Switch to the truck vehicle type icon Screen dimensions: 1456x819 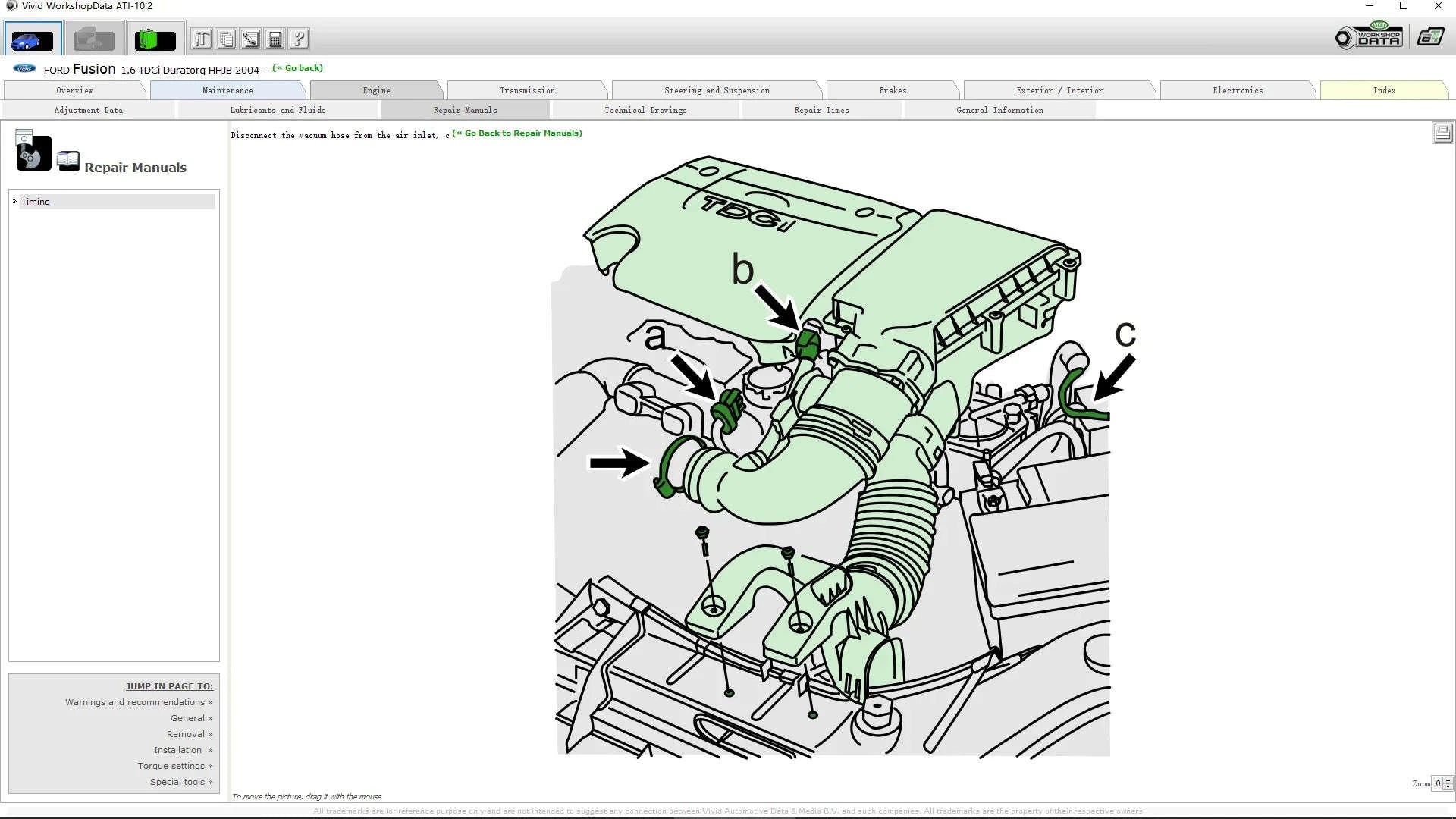click(x=93, y=38)
